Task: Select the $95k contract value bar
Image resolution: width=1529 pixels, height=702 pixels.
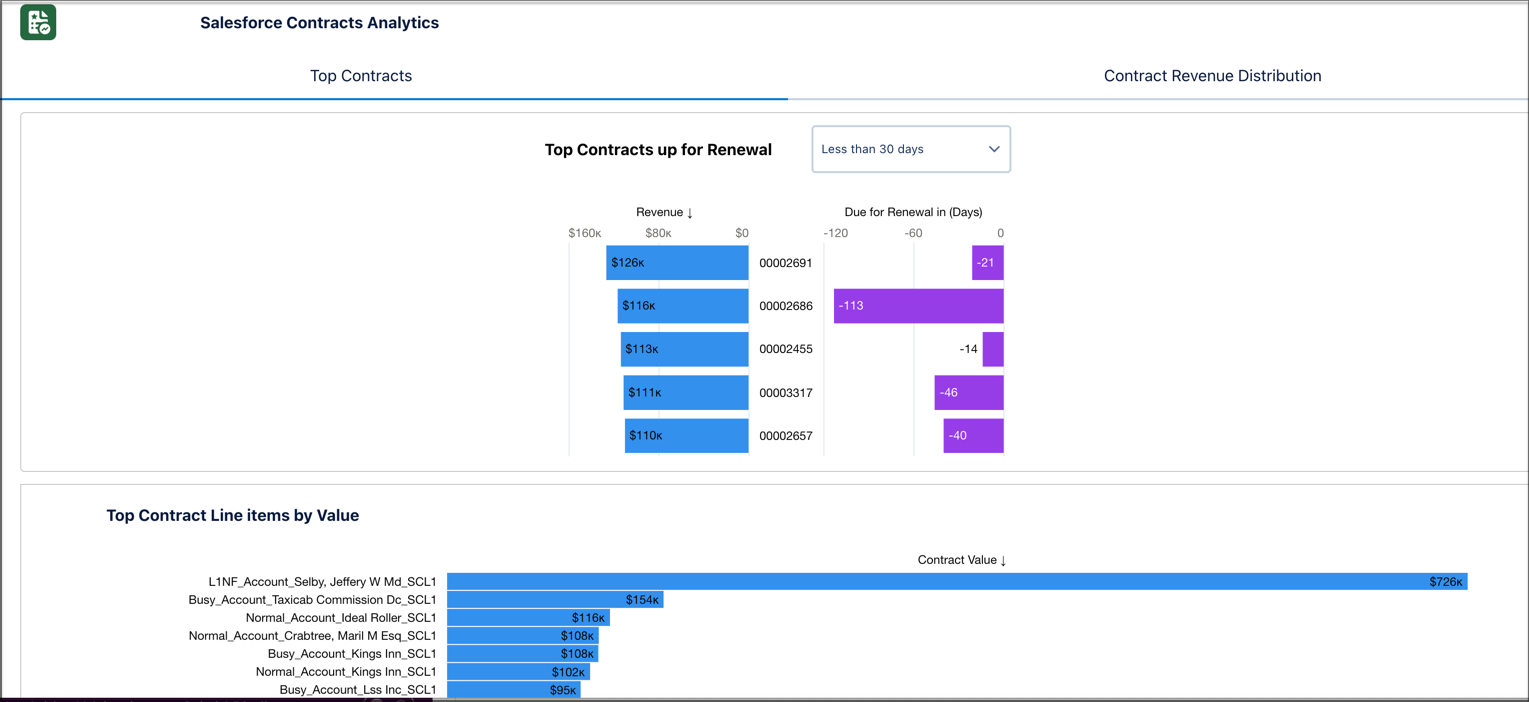Action: tap(514, 690)
